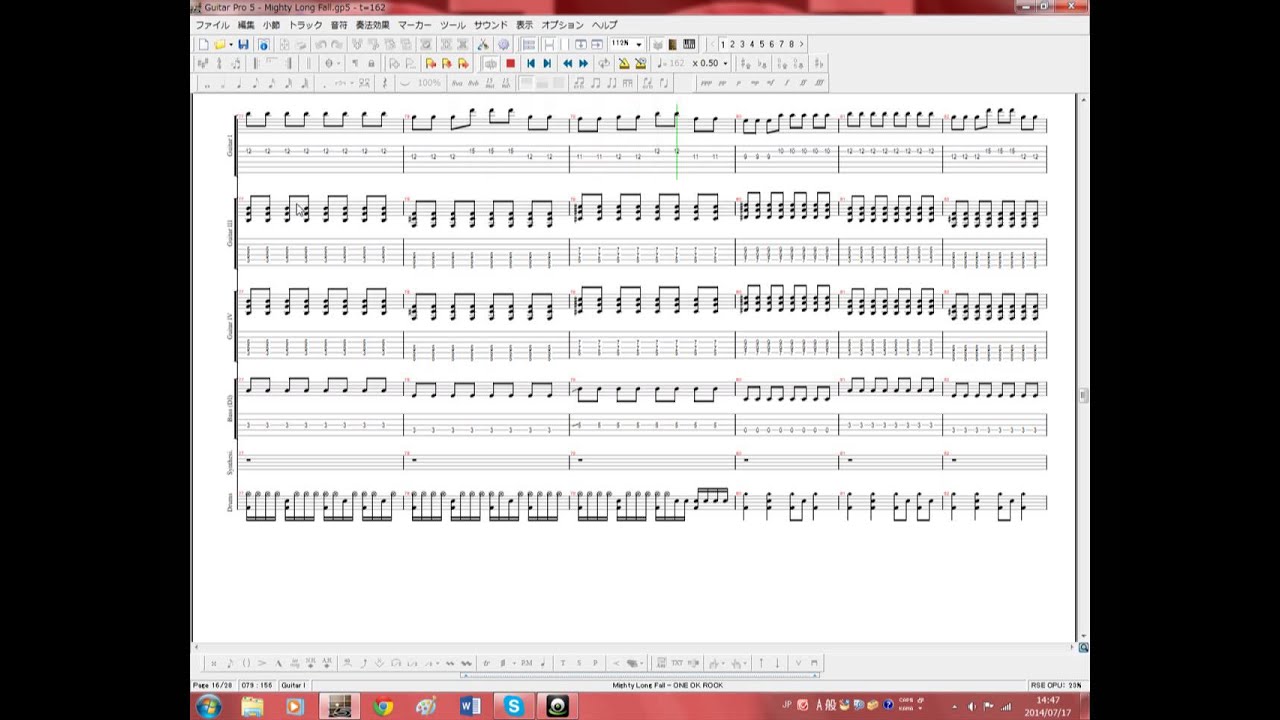Select the first orange play-from marker icon
This screenshot has width=1280, height=720.
tap(430, 63)
